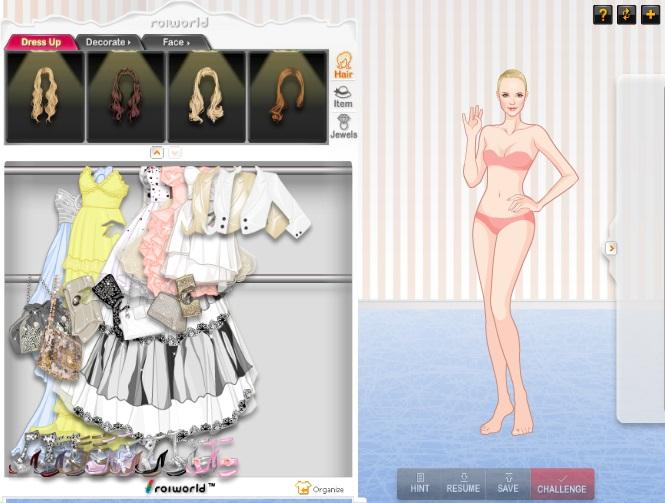
Task: Open the Face tab
Action: tap(175, 42)
